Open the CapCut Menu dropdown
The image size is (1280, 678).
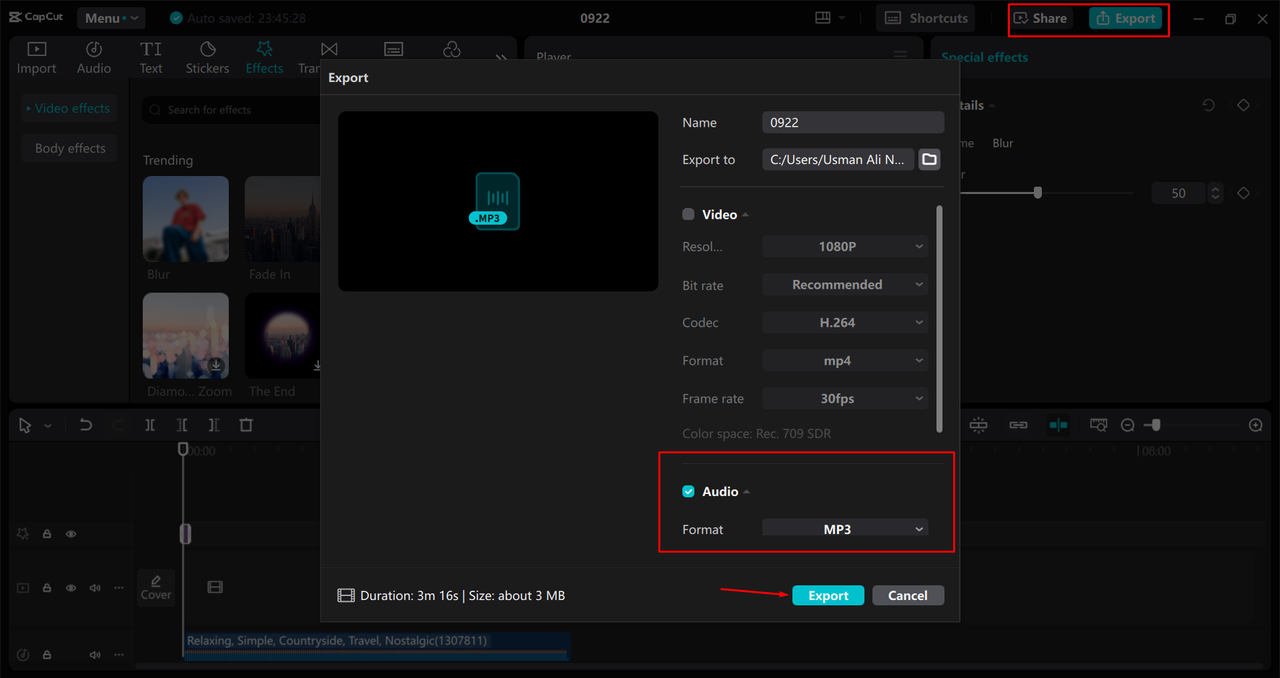click(x=111, y=18)
